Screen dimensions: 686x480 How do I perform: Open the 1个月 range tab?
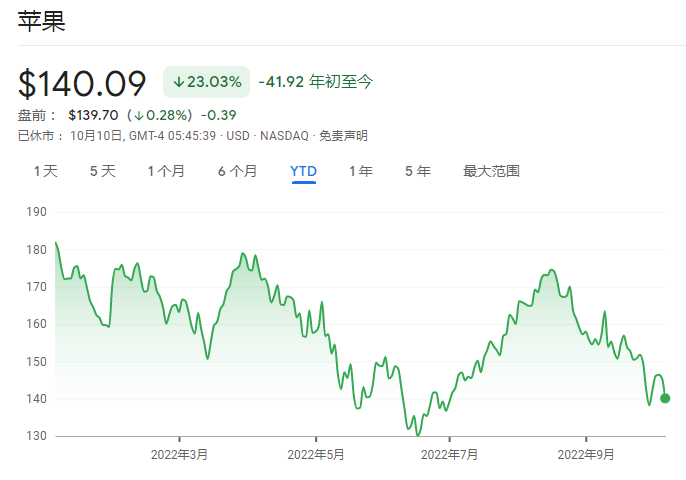pos(166,171)
